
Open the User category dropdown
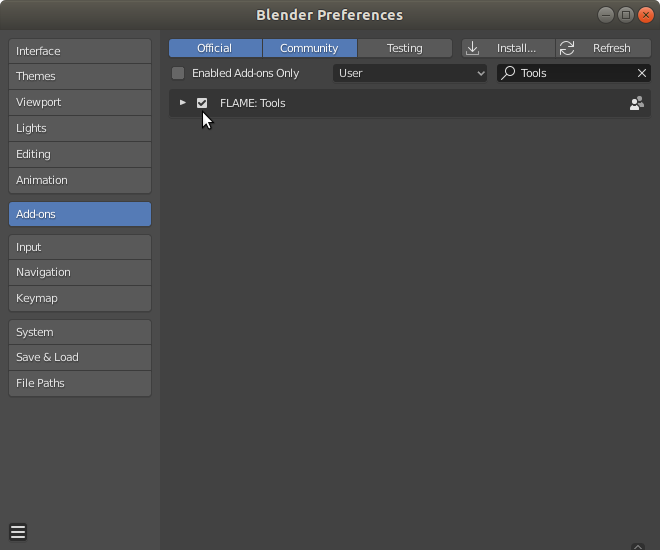tap(410, 73)
